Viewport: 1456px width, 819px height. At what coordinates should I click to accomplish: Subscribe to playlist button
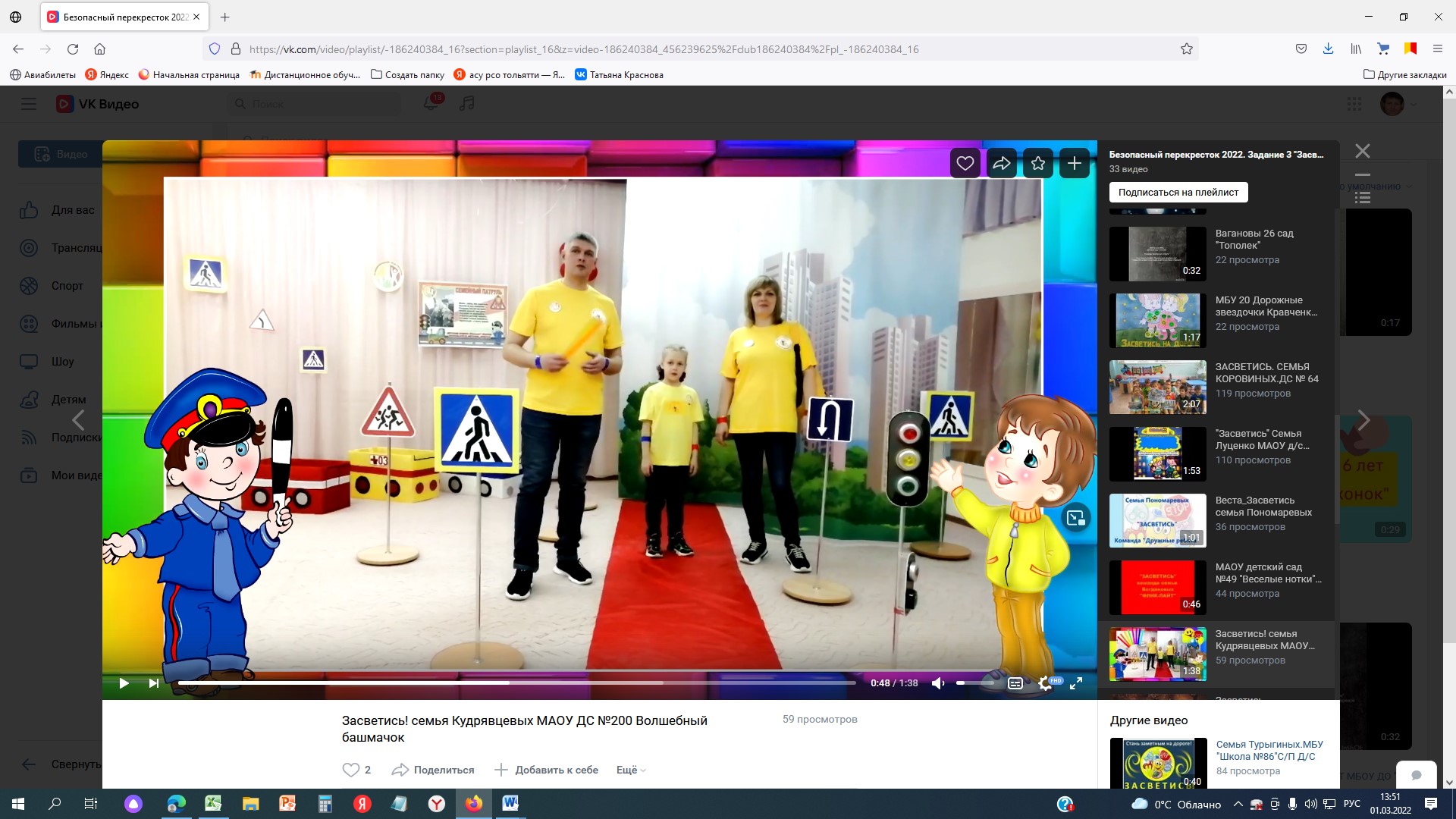coord(1178,192)
